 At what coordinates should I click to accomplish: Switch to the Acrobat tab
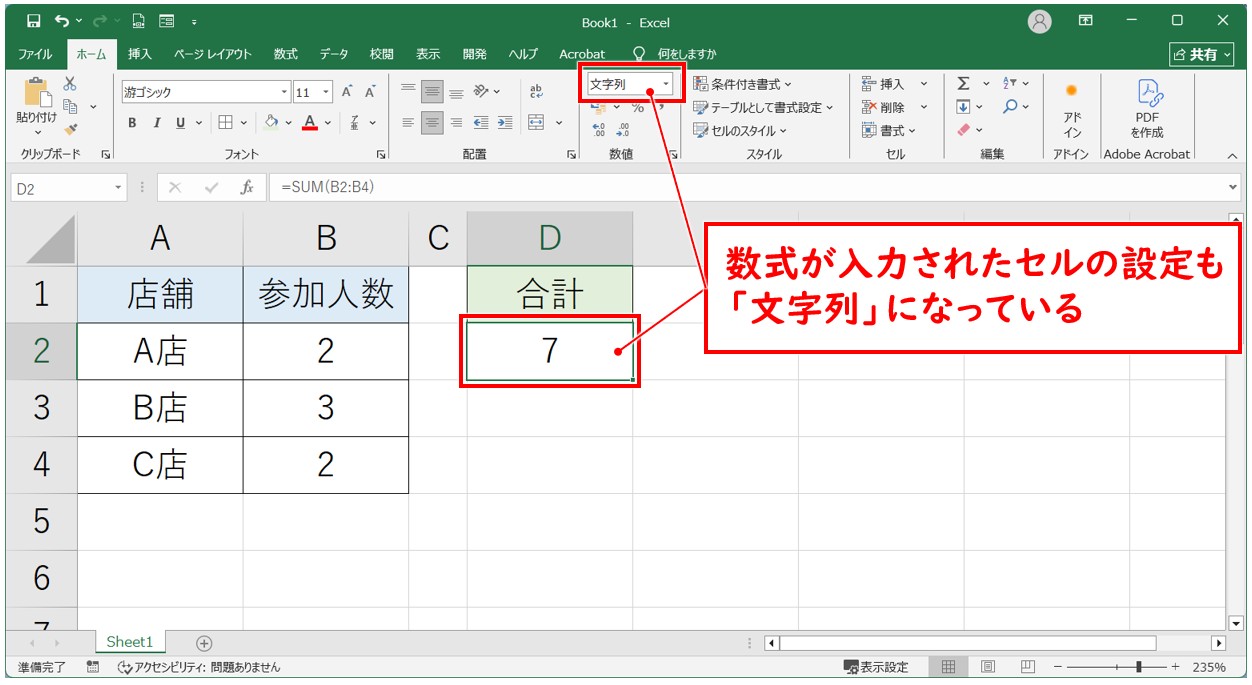coord(582,54)
